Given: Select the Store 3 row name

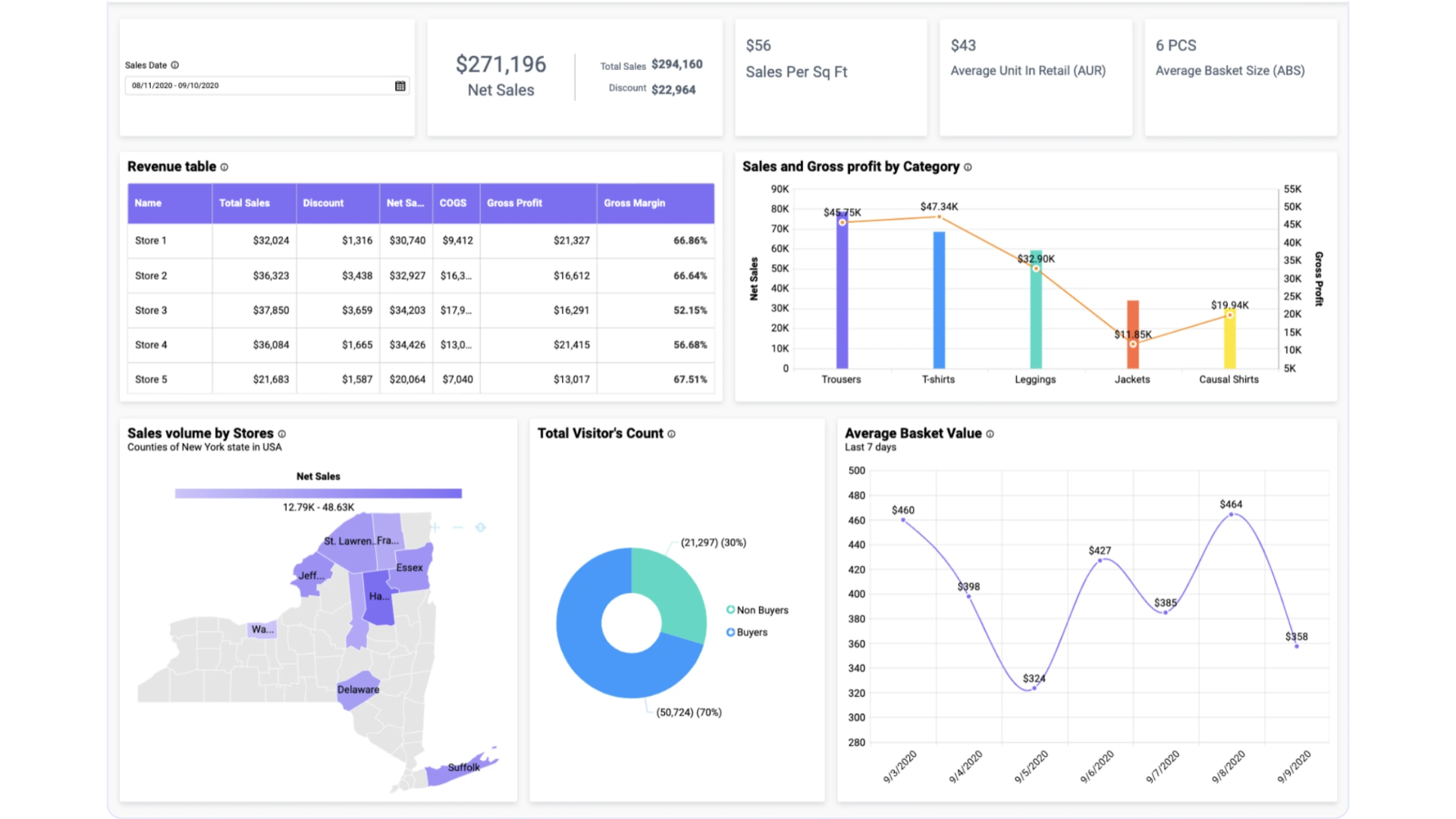Looking at the screenshot, I should [x=151, y=310].
